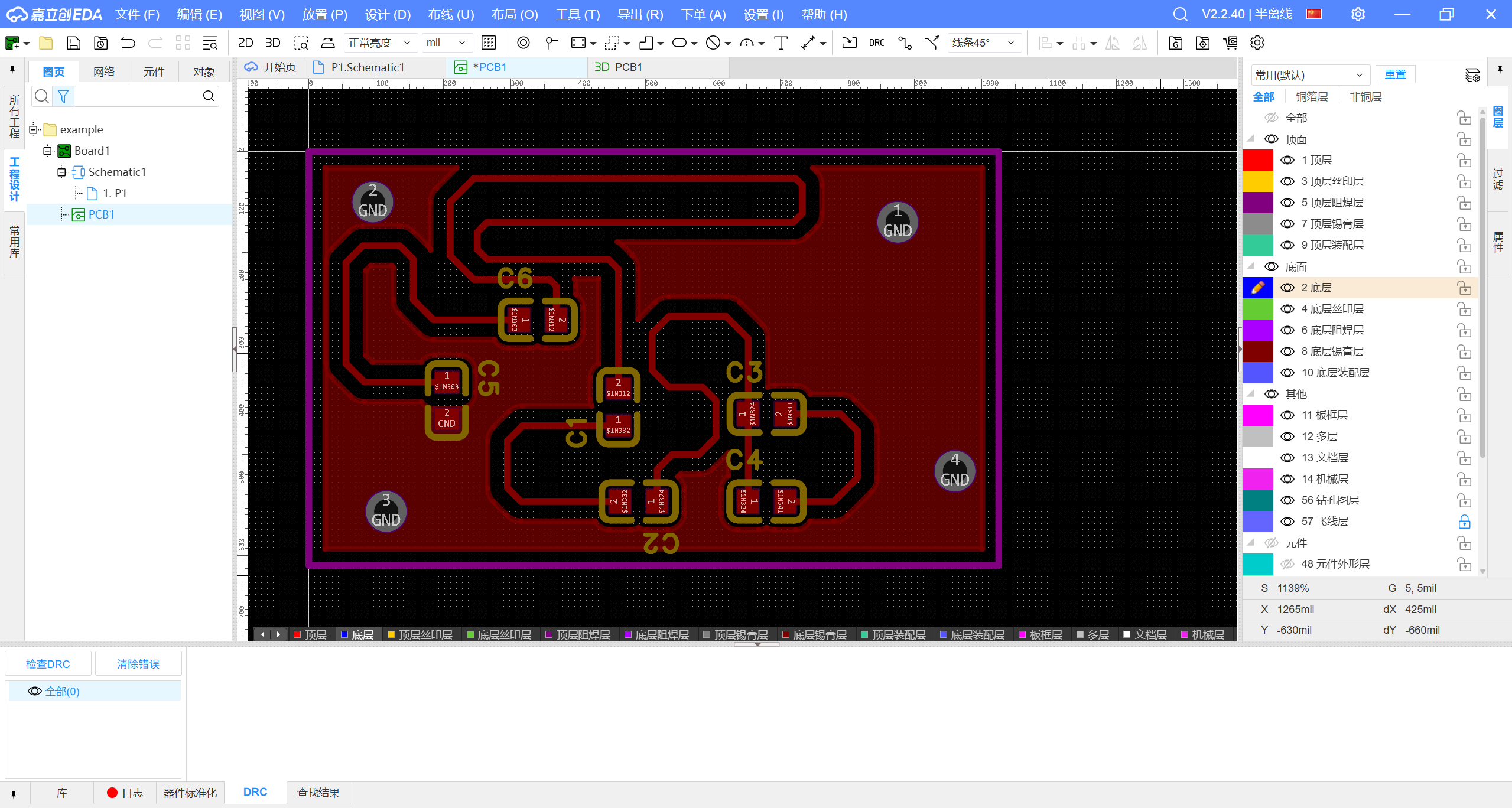Click the import changes arrow icon
The image size is (1512, 808).
point(849,43)
